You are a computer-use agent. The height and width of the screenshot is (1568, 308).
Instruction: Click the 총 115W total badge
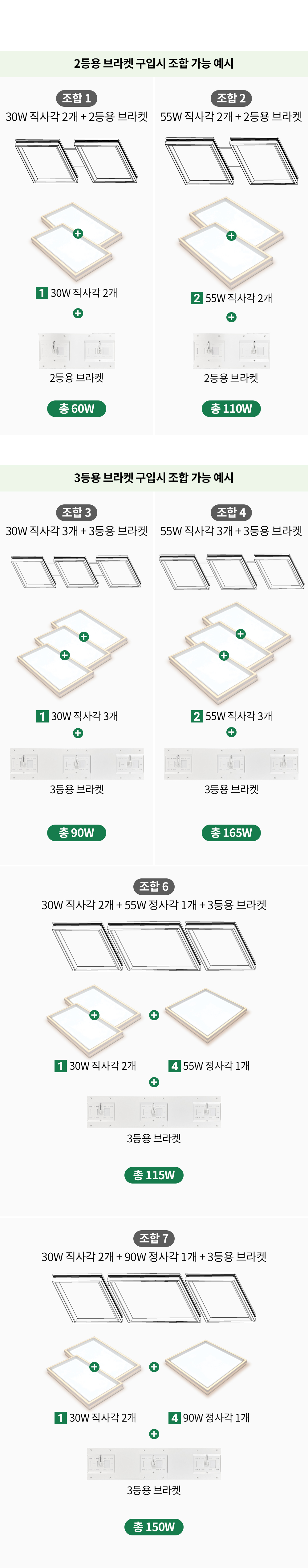point(154,1174)
